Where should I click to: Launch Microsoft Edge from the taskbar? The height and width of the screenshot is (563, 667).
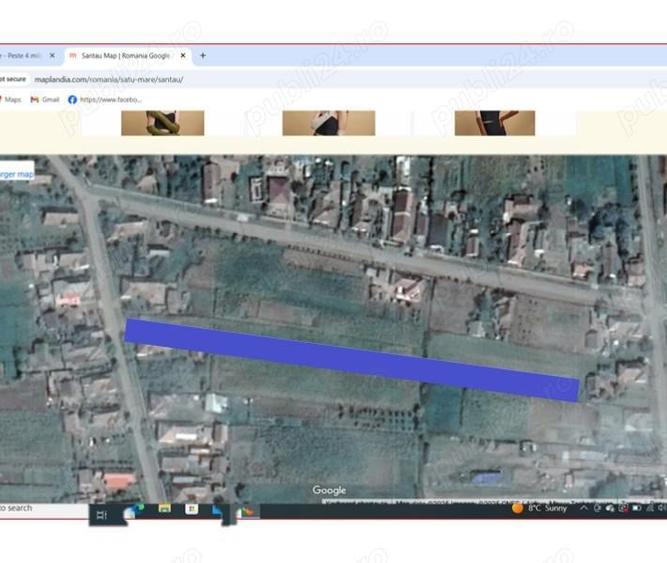click(134, 511)
